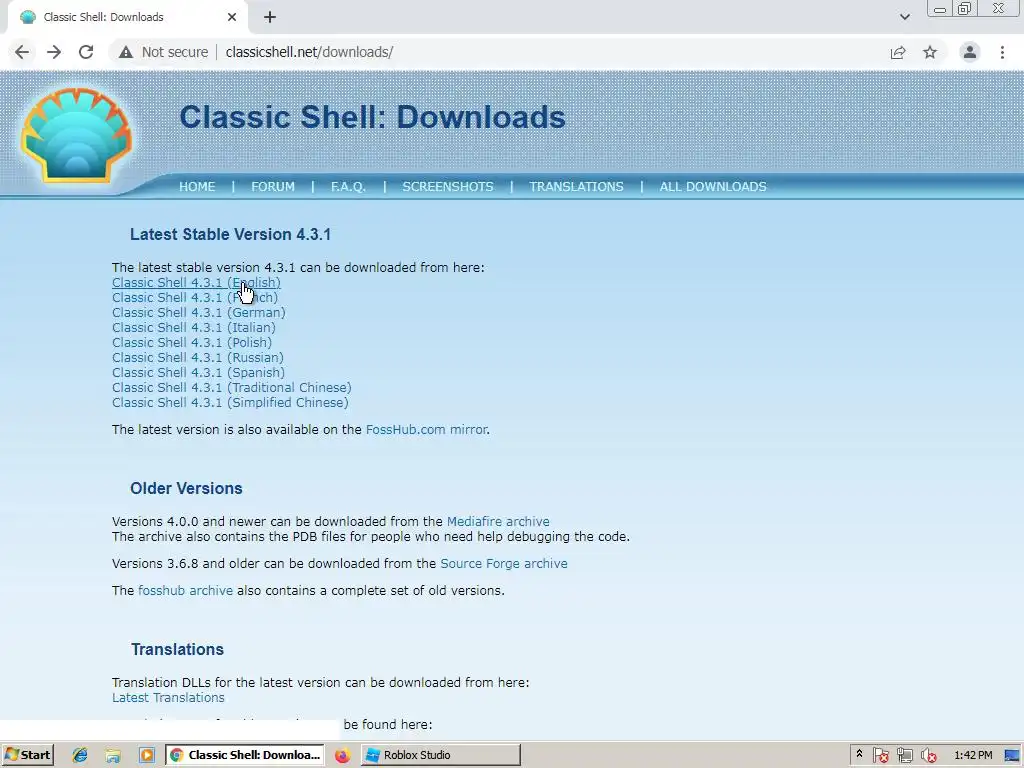
Task: Download Classic Shell 4.3.1 Italian
Action: click(x=194, y=327)
